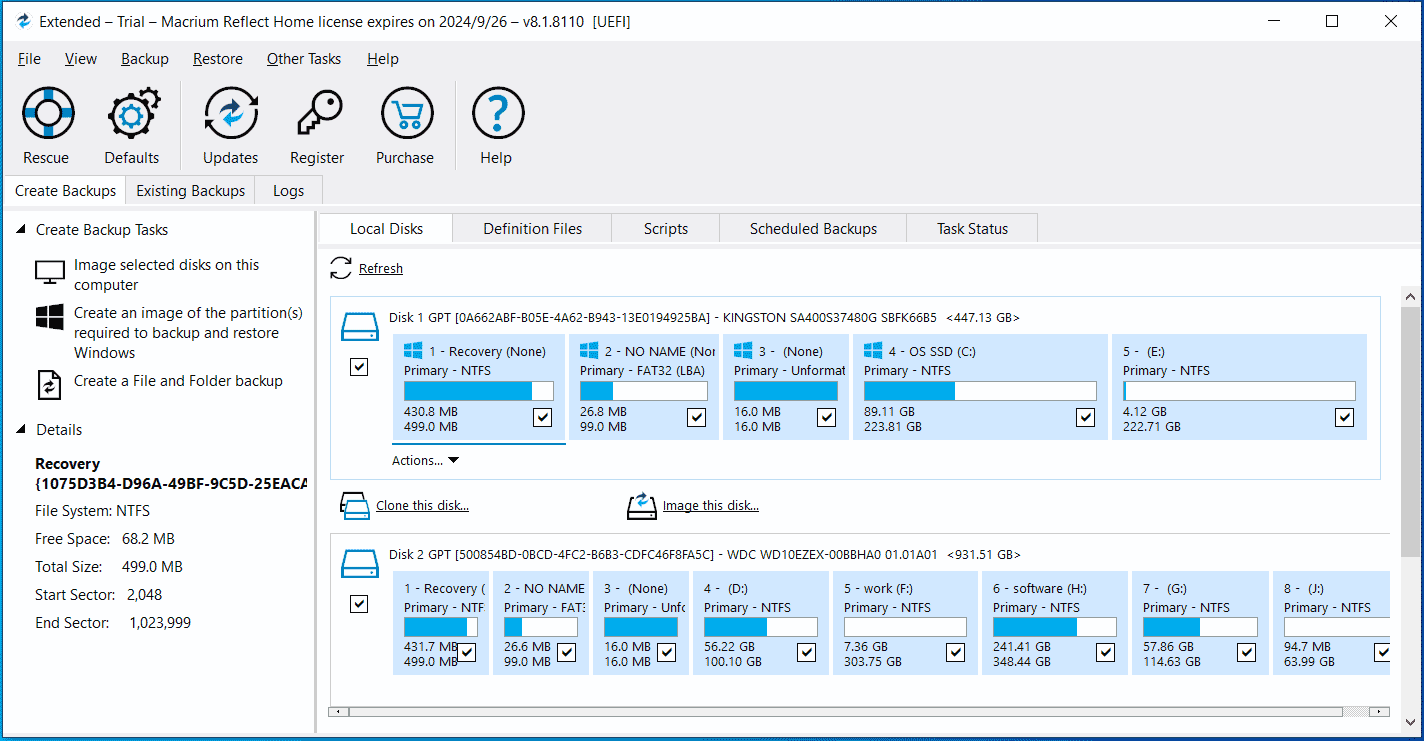Click the Updates toolbar icon
The width and height of the screenshot is (1424, 741).
click(x=231, y=113)
